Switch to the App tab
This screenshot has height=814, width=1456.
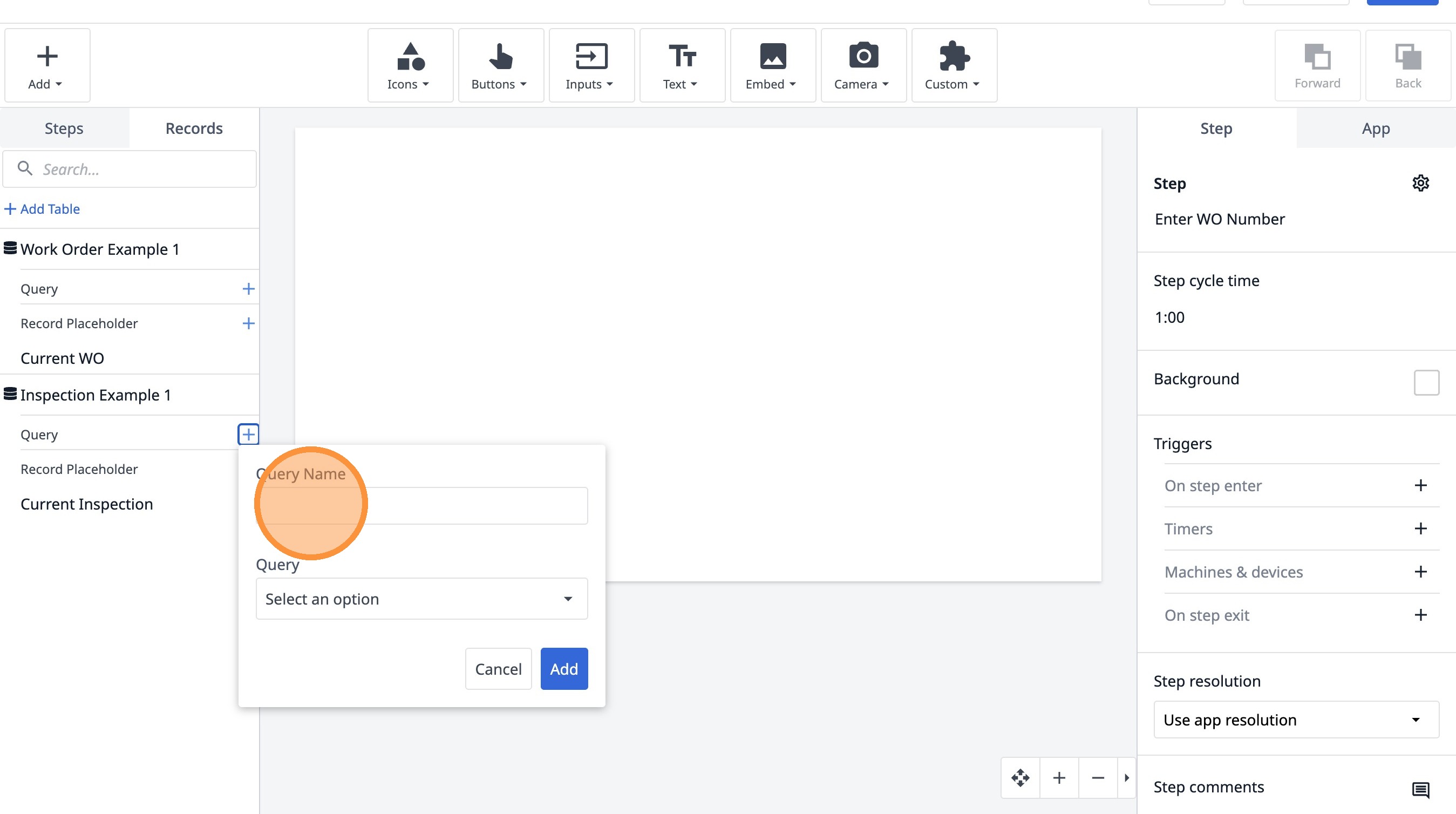1375,128
